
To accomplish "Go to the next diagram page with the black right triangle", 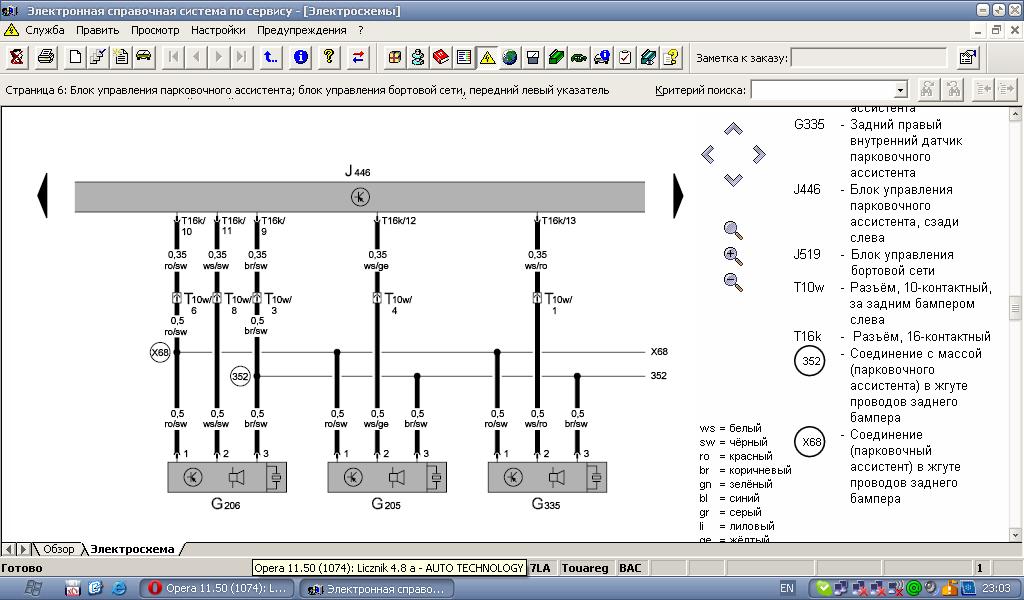I will pos(678,195).
